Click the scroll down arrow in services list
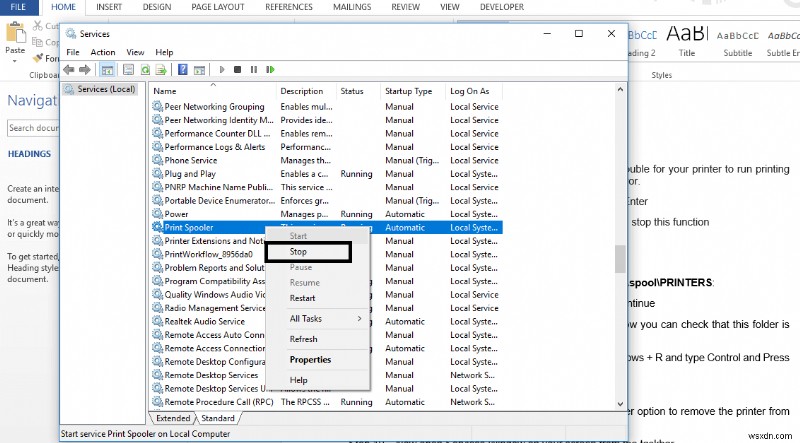The image size is (800, 443). click(620, 404)
